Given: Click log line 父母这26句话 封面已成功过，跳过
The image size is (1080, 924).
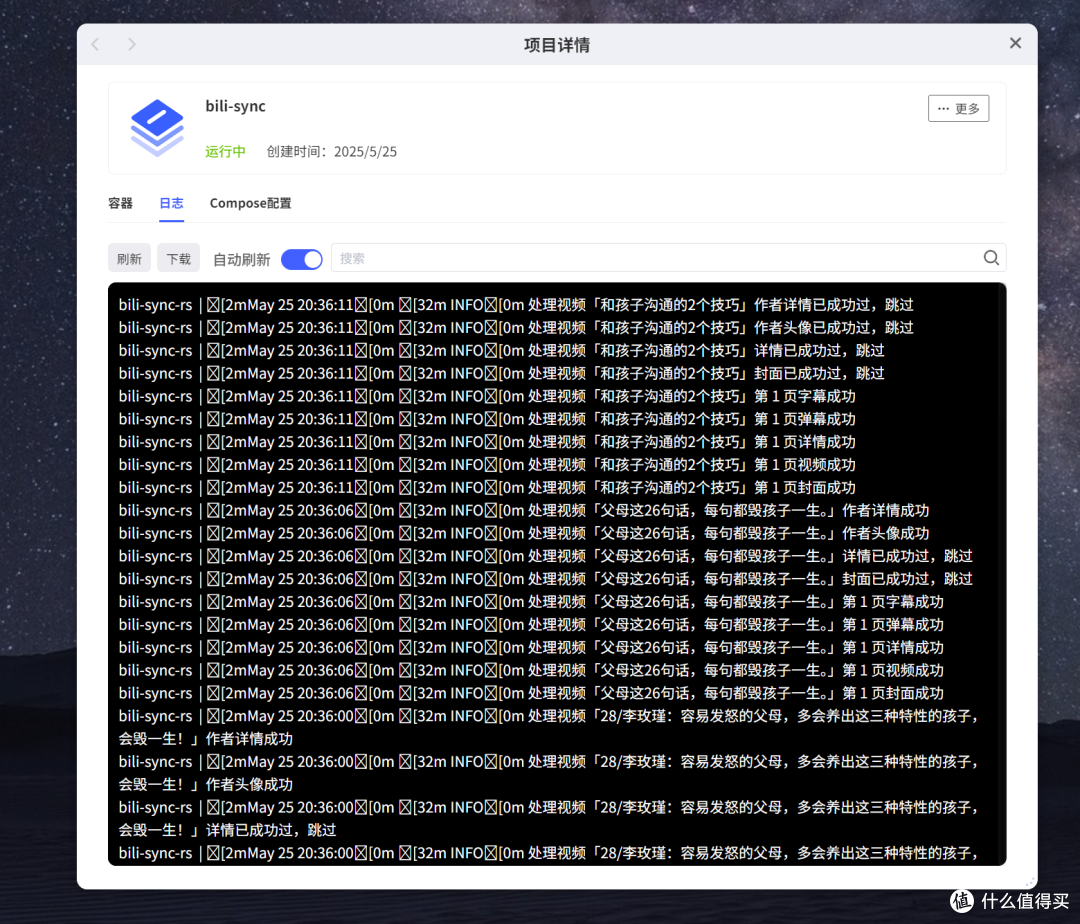Looking at the screenshot, I should click(546, 579).
